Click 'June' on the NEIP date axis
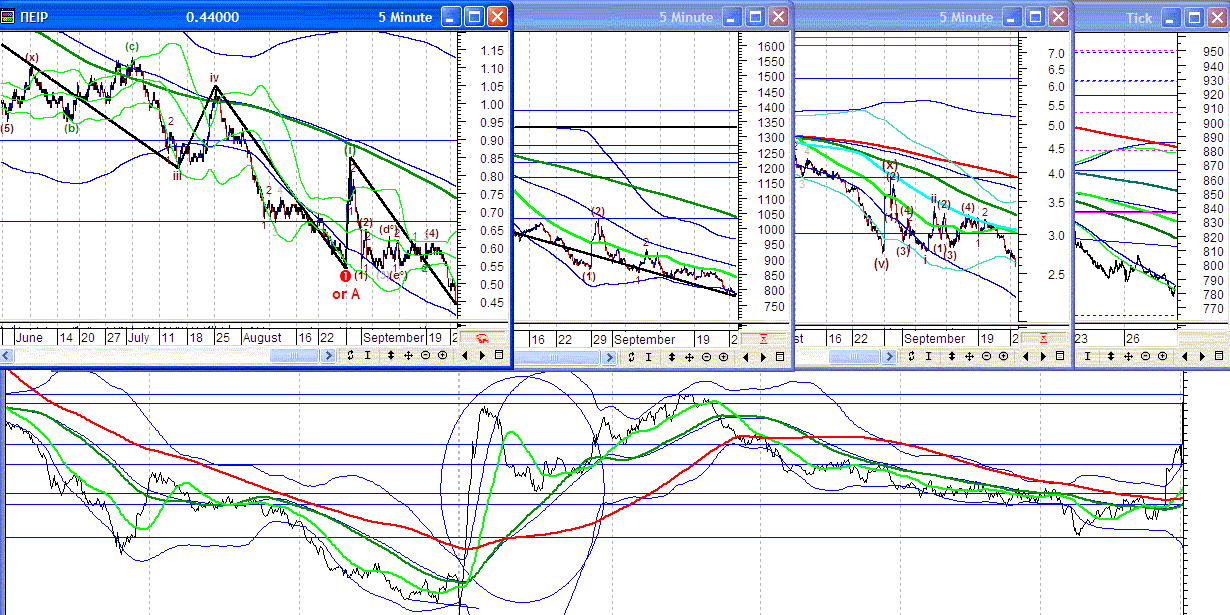Screen dimensions: 1230x615 click(30, 338)
